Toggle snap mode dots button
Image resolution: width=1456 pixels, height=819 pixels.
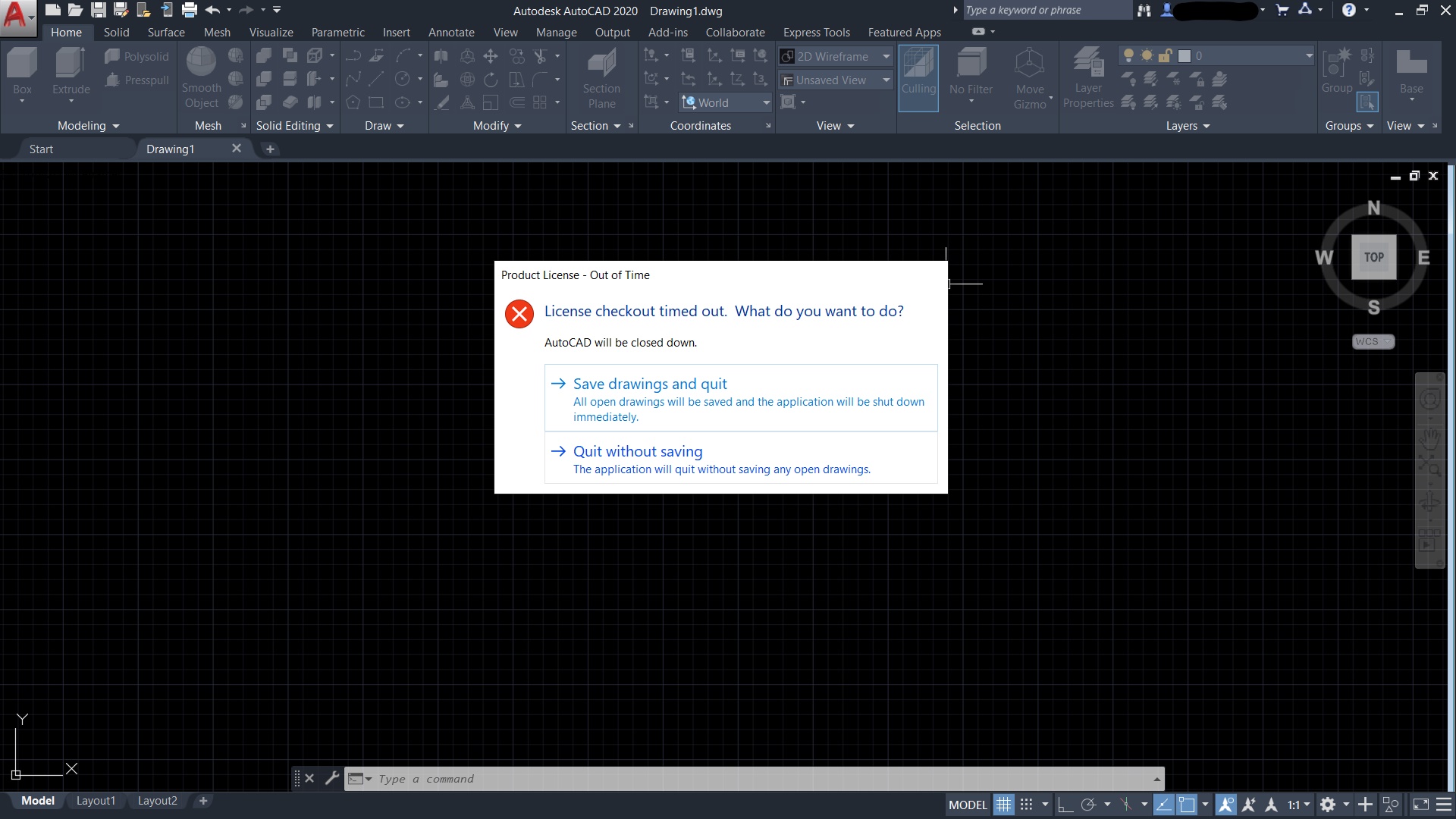(1027, 805)
